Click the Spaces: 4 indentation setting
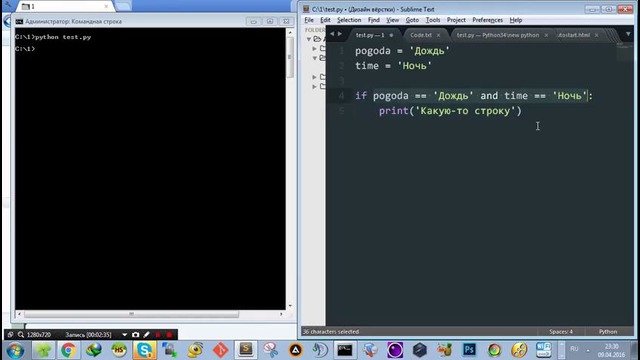 pyautogui.click(x=561, y=332)
